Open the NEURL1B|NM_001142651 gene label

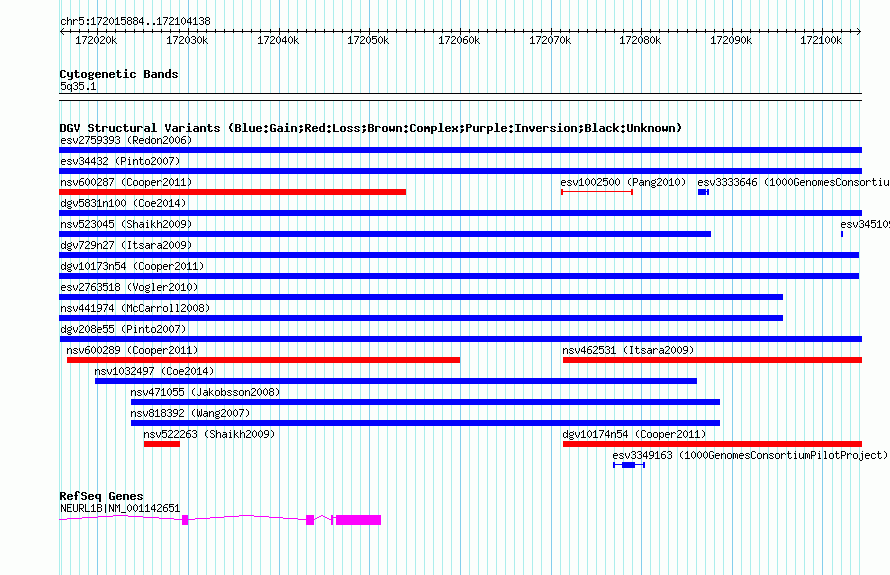120,509
